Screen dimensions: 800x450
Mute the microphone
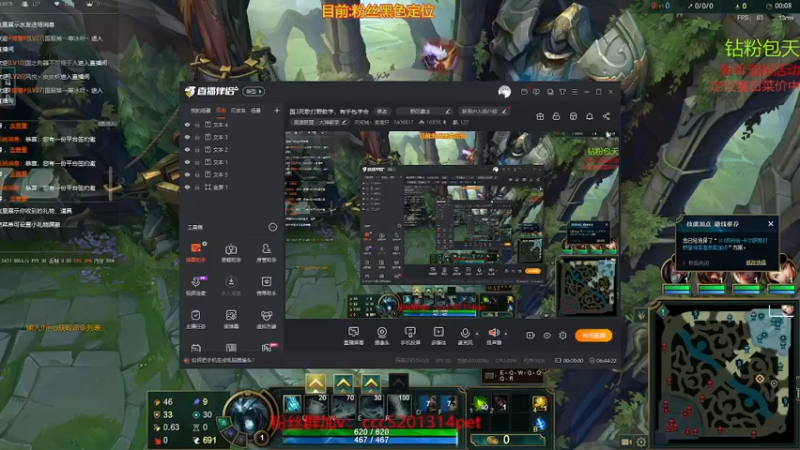465,336
